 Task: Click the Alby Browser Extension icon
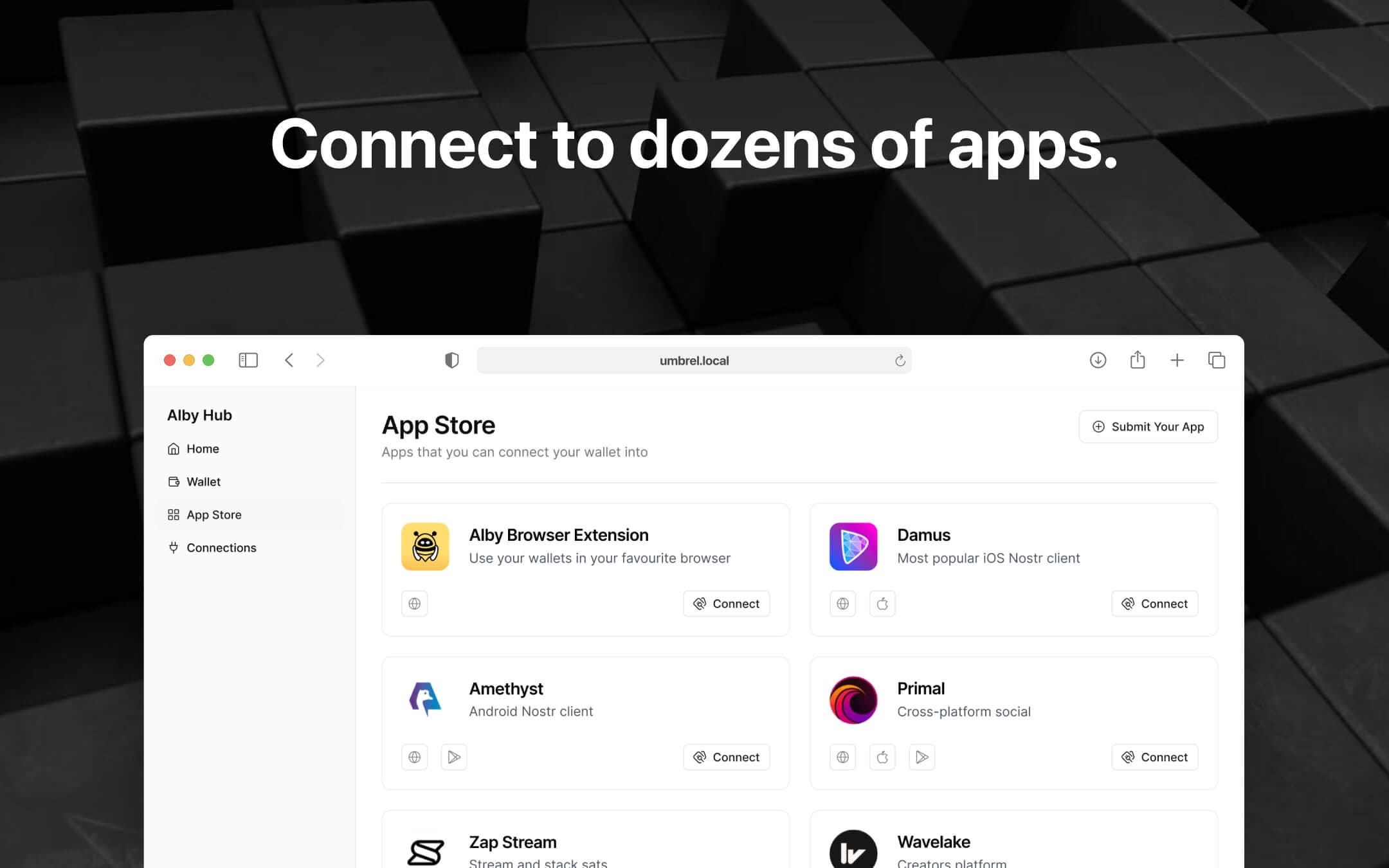point(425,546)
